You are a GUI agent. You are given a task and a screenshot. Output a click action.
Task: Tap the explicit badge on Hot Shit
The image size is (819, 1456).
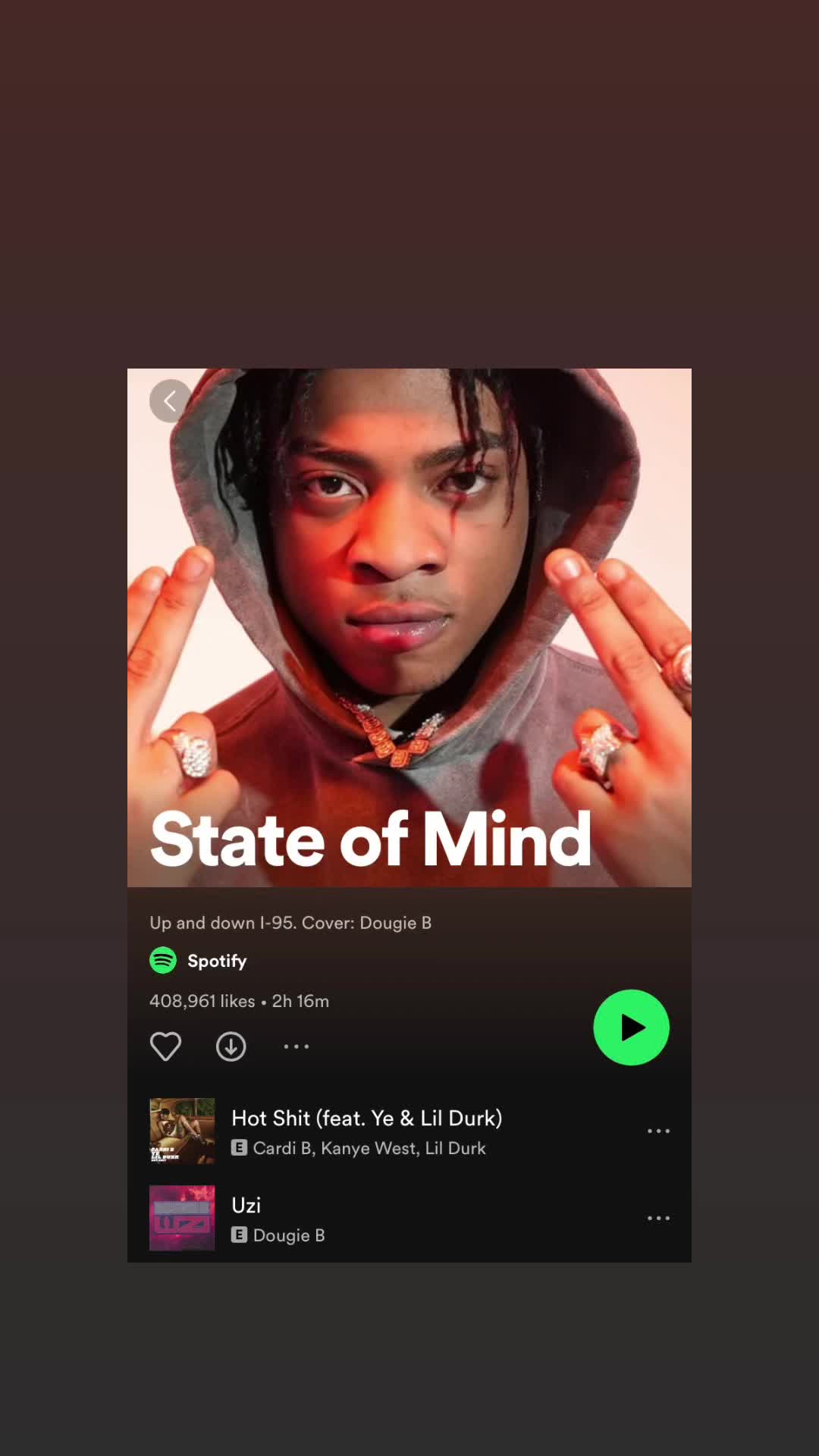[x=239, y=1147]
